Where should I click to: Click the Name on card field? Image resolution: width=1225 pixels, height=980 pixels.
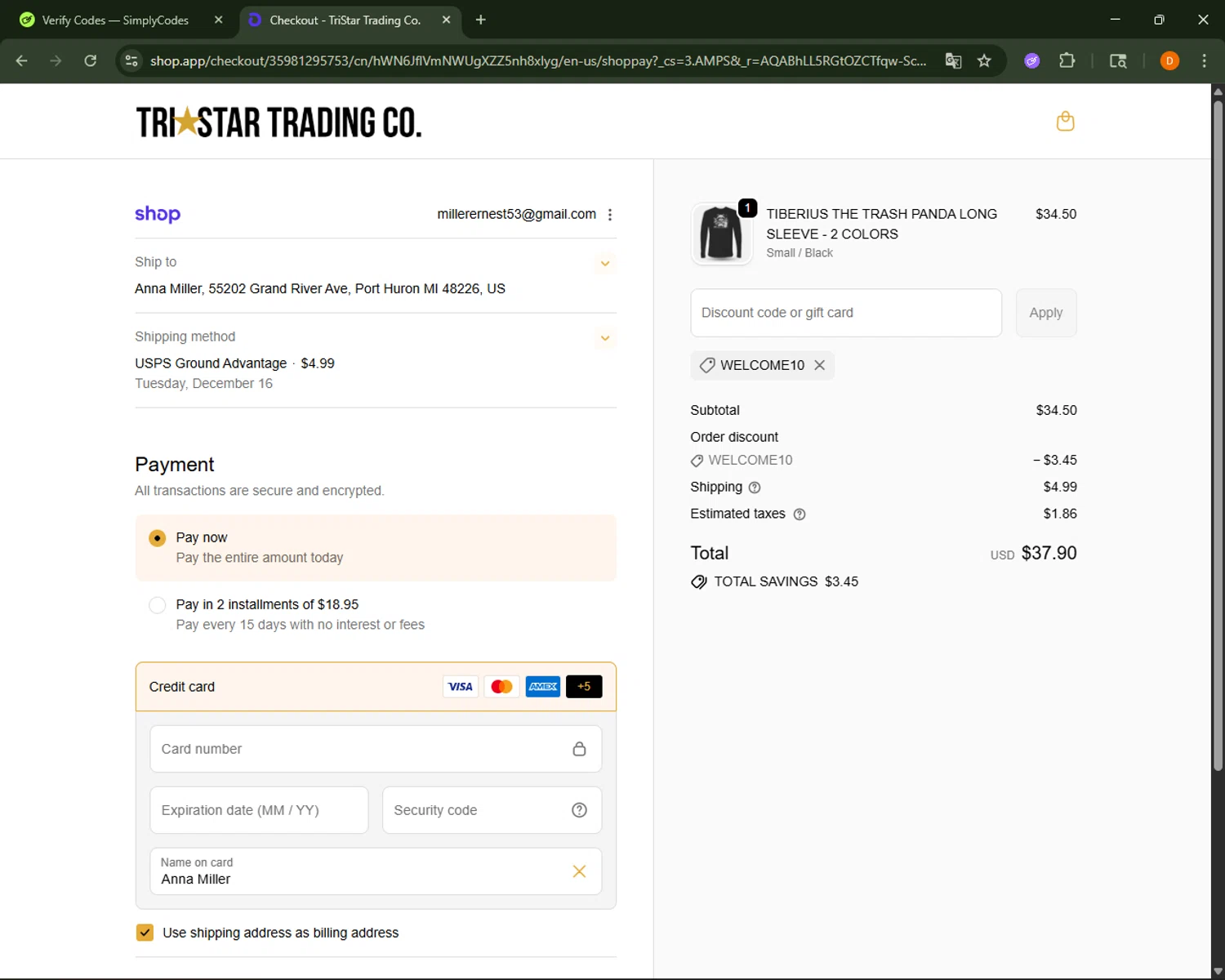click(376, 871)
